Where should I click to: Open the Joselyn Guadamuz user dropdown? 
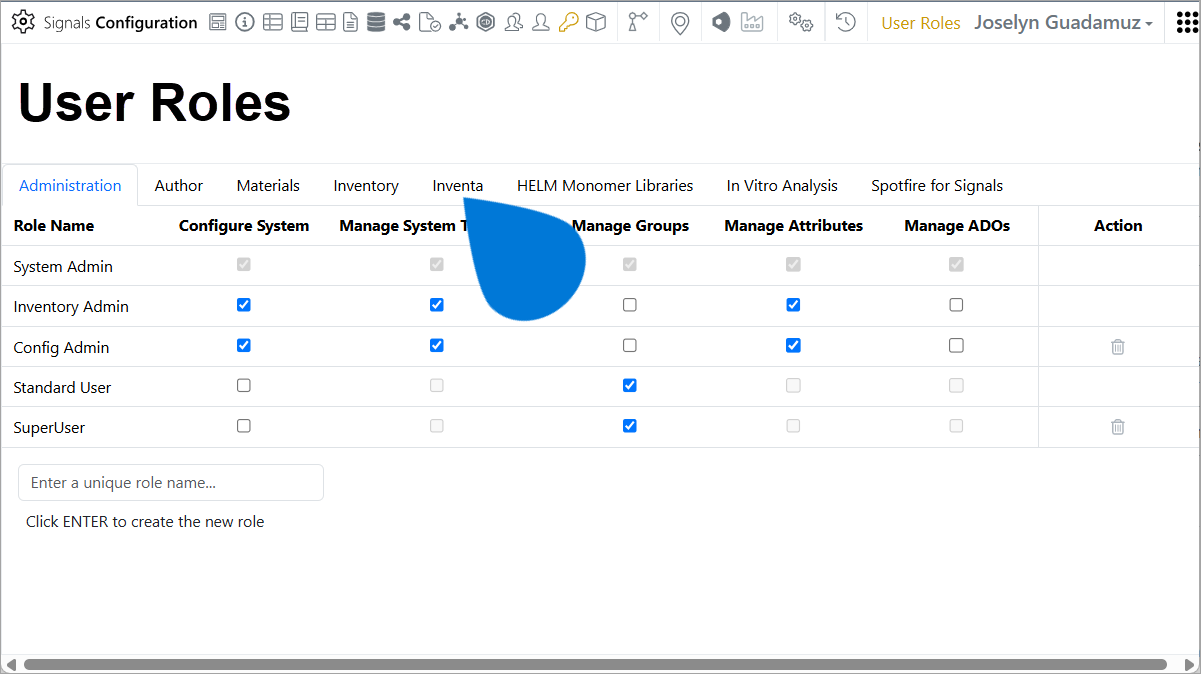(x=1063, y=22)
